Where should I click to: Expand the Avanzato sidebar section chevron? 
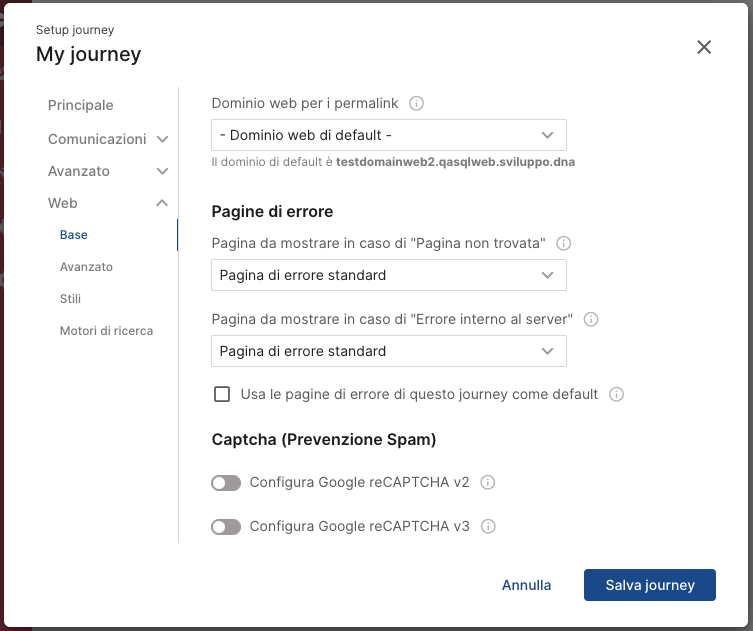pyautogui.click(x=162, y=171)
